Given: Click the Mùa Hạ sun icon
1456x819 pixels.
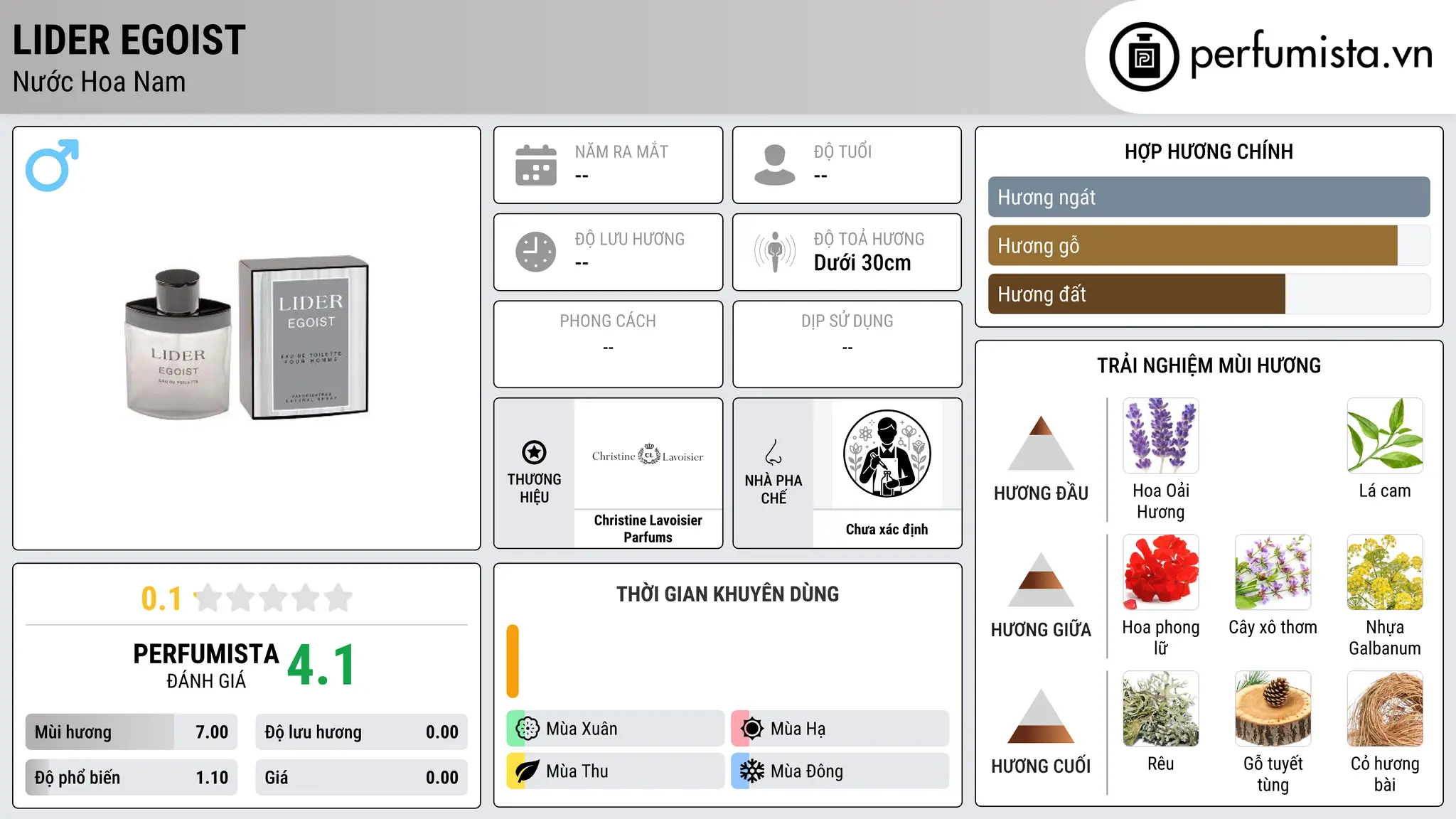Looking at the screenshot, I should point(752,729).
